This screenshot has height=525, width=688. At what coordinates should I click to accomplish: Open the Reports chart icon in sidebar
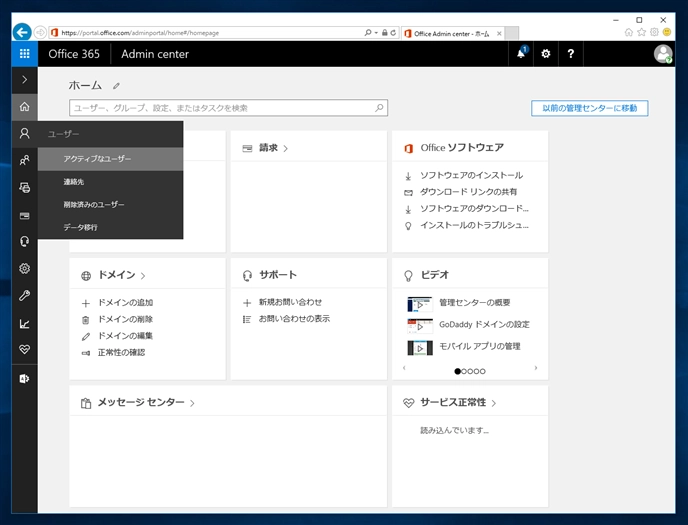click(x=25, y=324)
